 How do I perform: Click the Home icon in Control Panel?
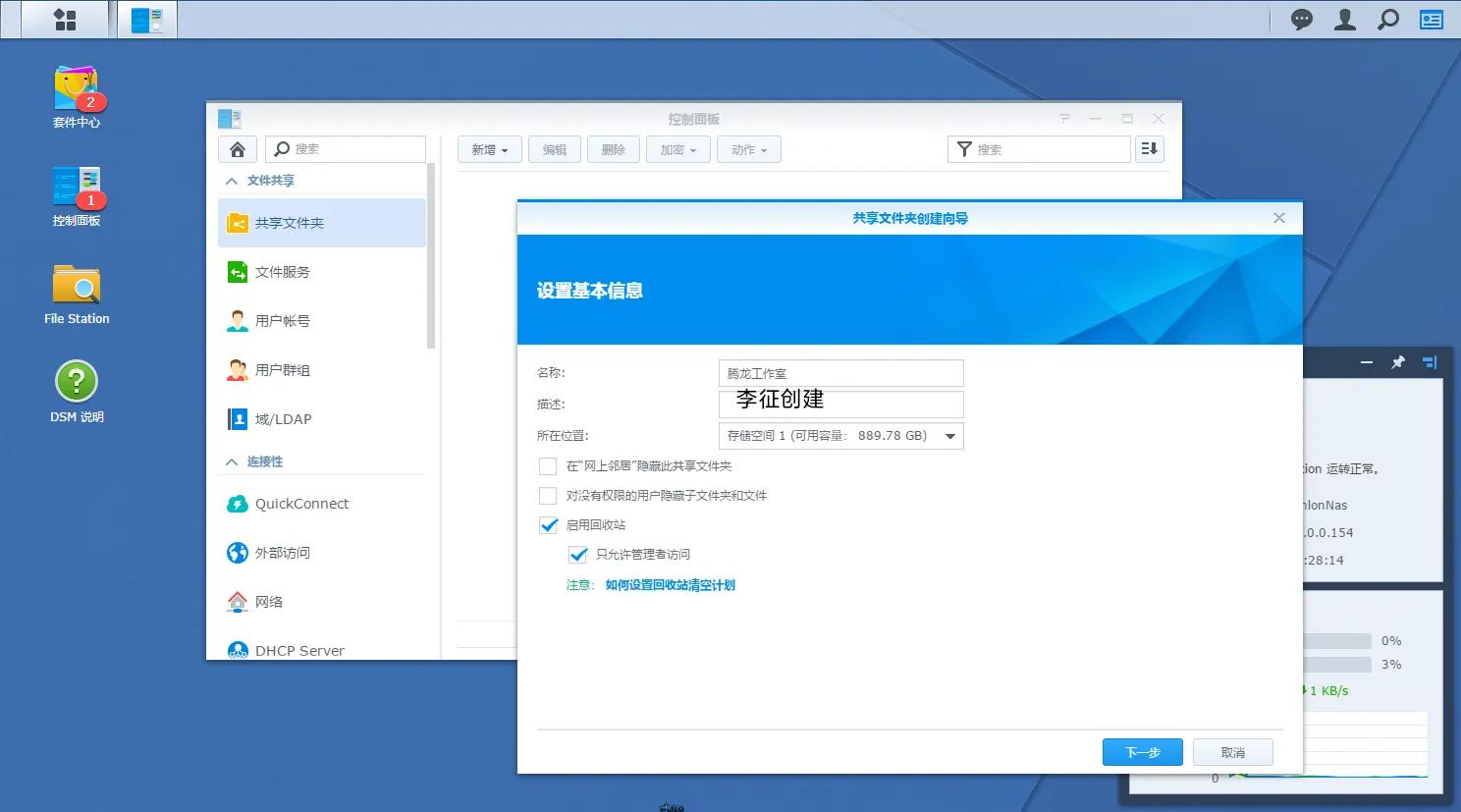[237, 148]
